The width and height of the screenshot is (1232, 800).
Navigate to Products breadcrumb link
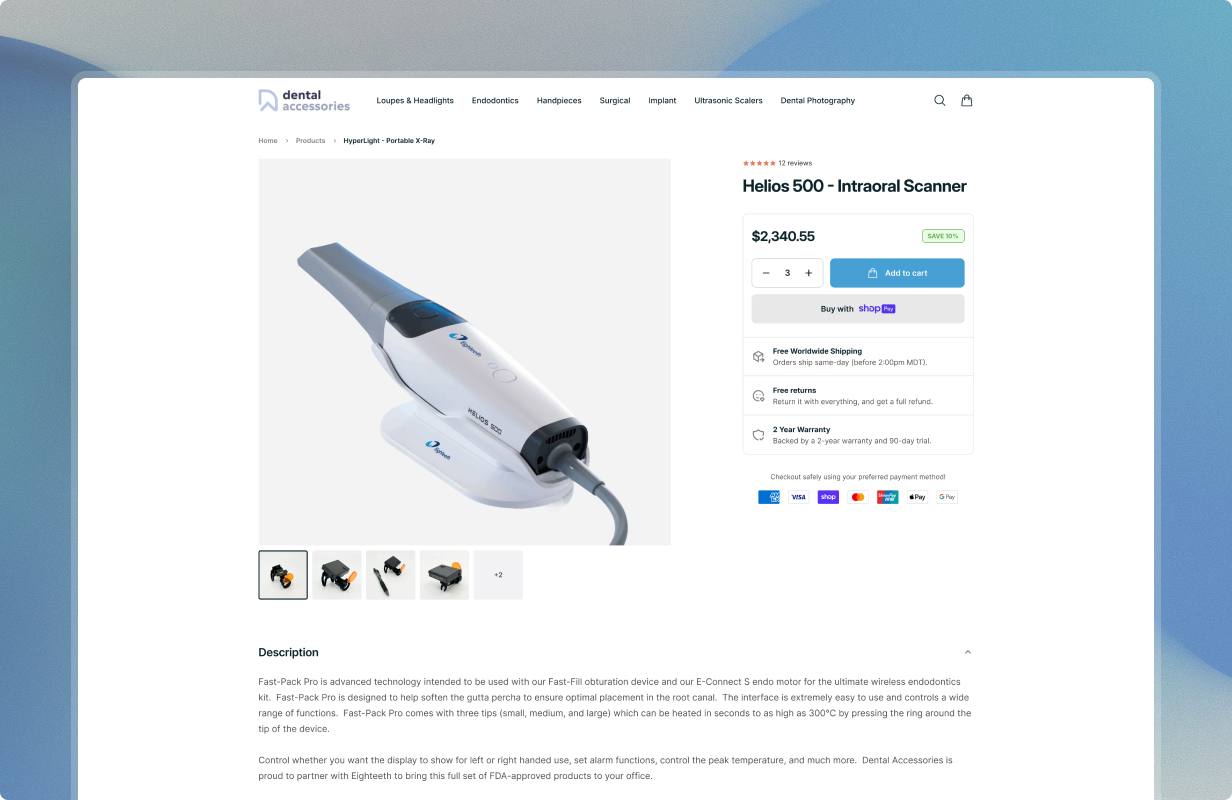310,141
